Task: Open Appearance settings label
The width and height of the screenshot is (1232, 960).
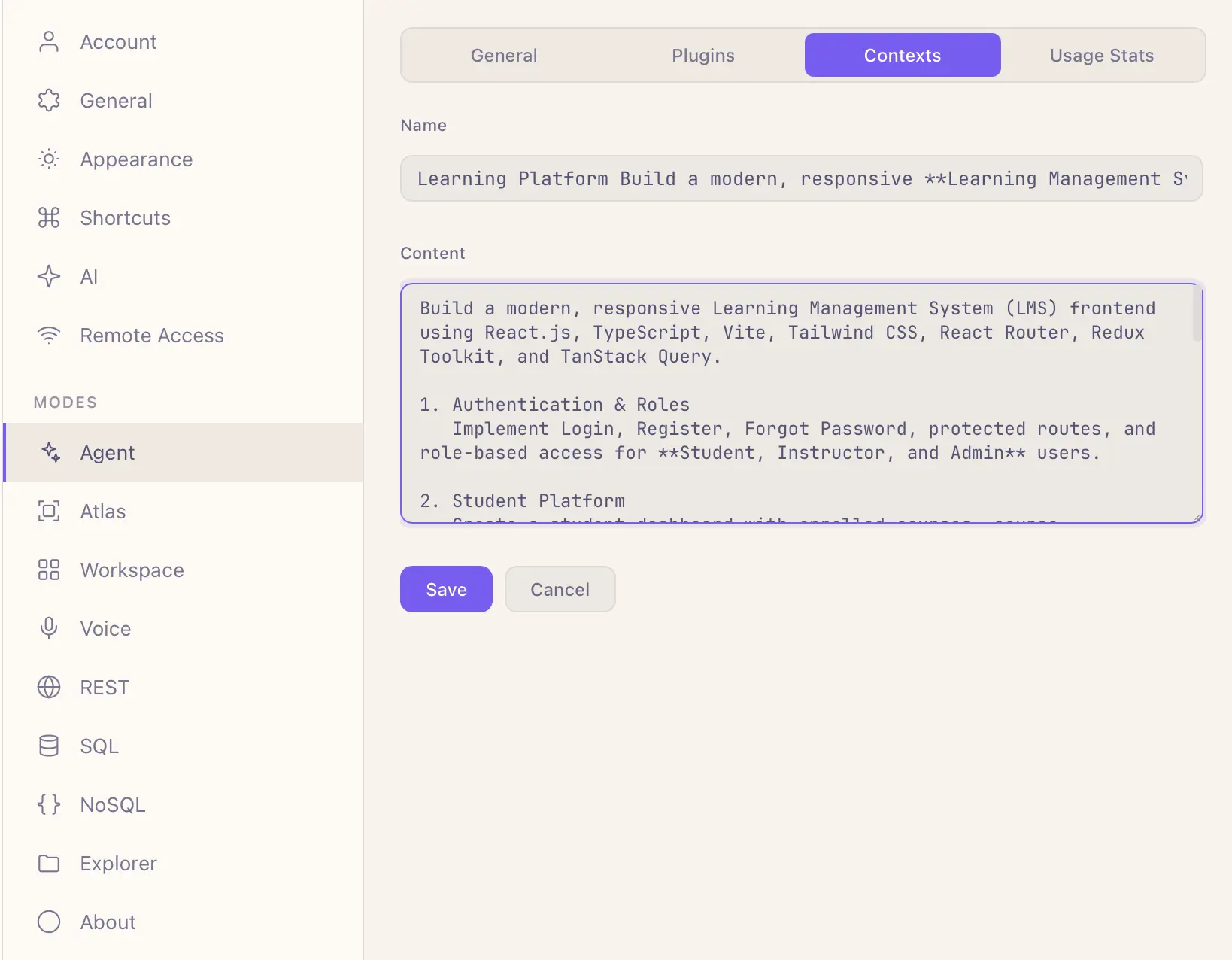Action: coord(136,159)
